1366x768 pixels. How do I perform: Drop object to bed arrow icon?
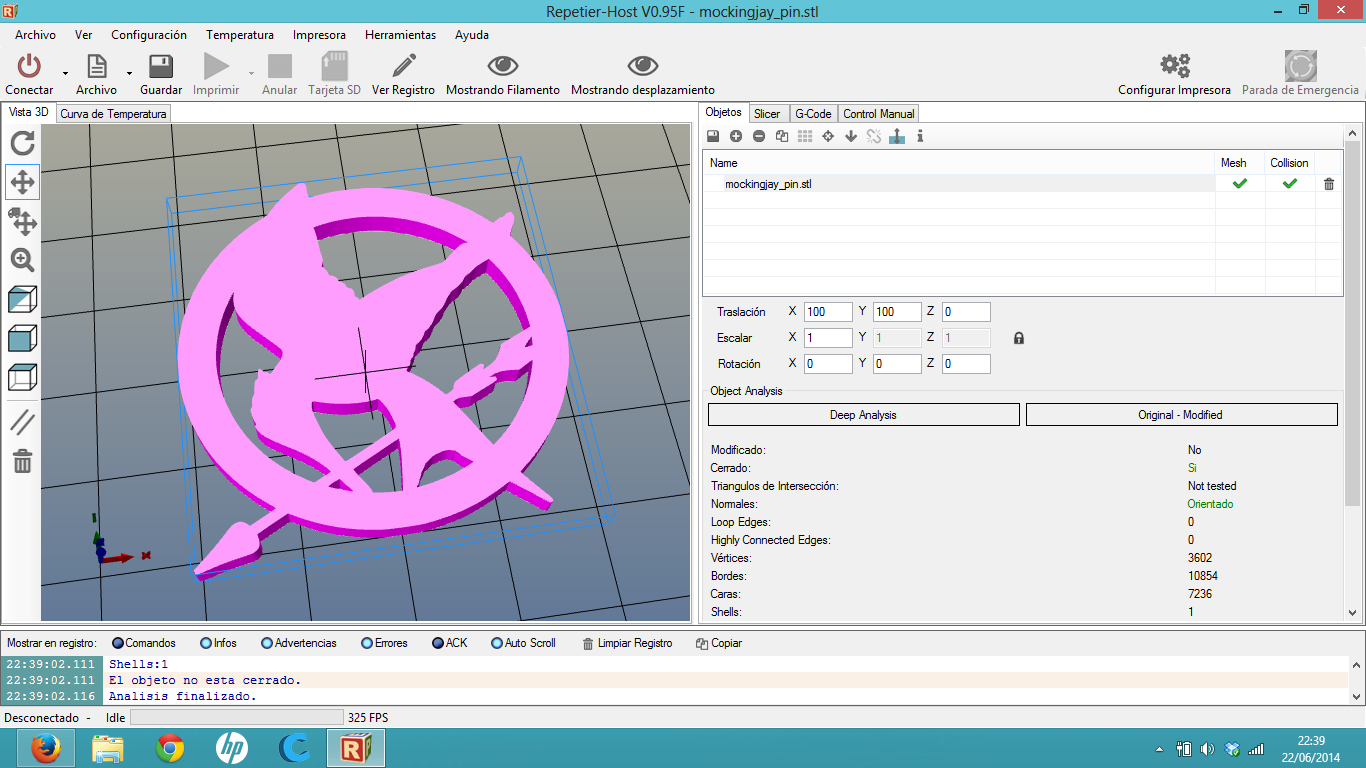pos(851,136)
